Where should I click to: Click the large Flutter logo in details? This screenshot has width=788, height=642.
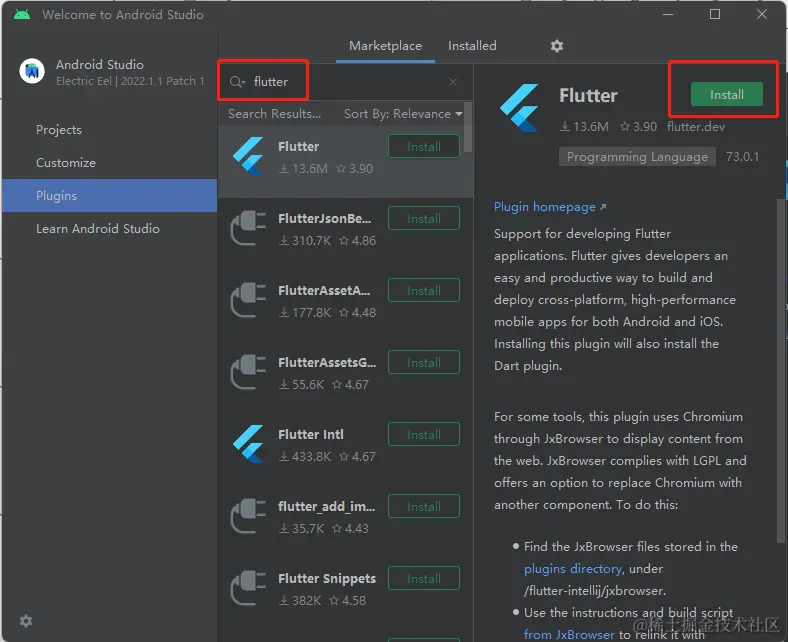[520, 108]
